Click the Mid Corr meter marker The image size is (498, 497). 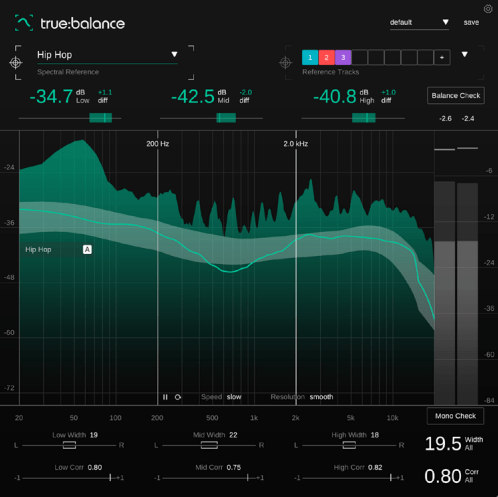(247, 478)
